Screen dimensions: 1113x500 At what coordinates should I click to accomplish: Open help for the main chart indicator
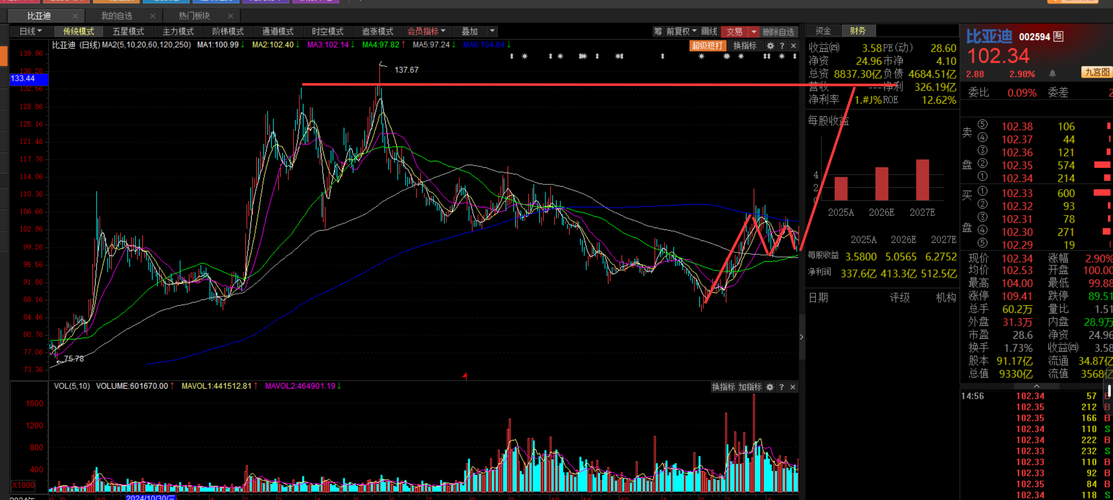[782, 45]
